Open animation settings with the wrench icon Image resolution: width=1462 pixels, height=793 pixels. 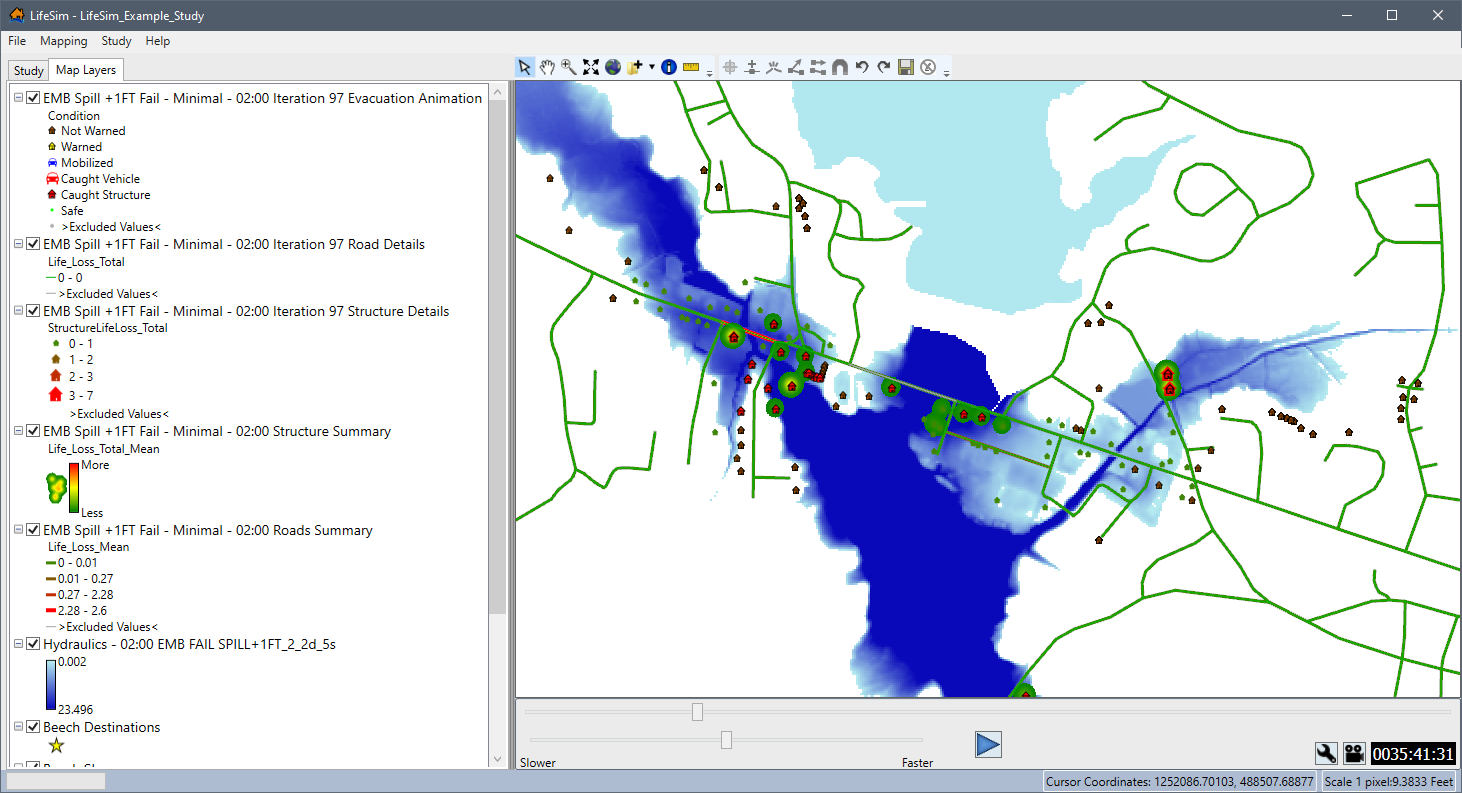[1326, 753]
